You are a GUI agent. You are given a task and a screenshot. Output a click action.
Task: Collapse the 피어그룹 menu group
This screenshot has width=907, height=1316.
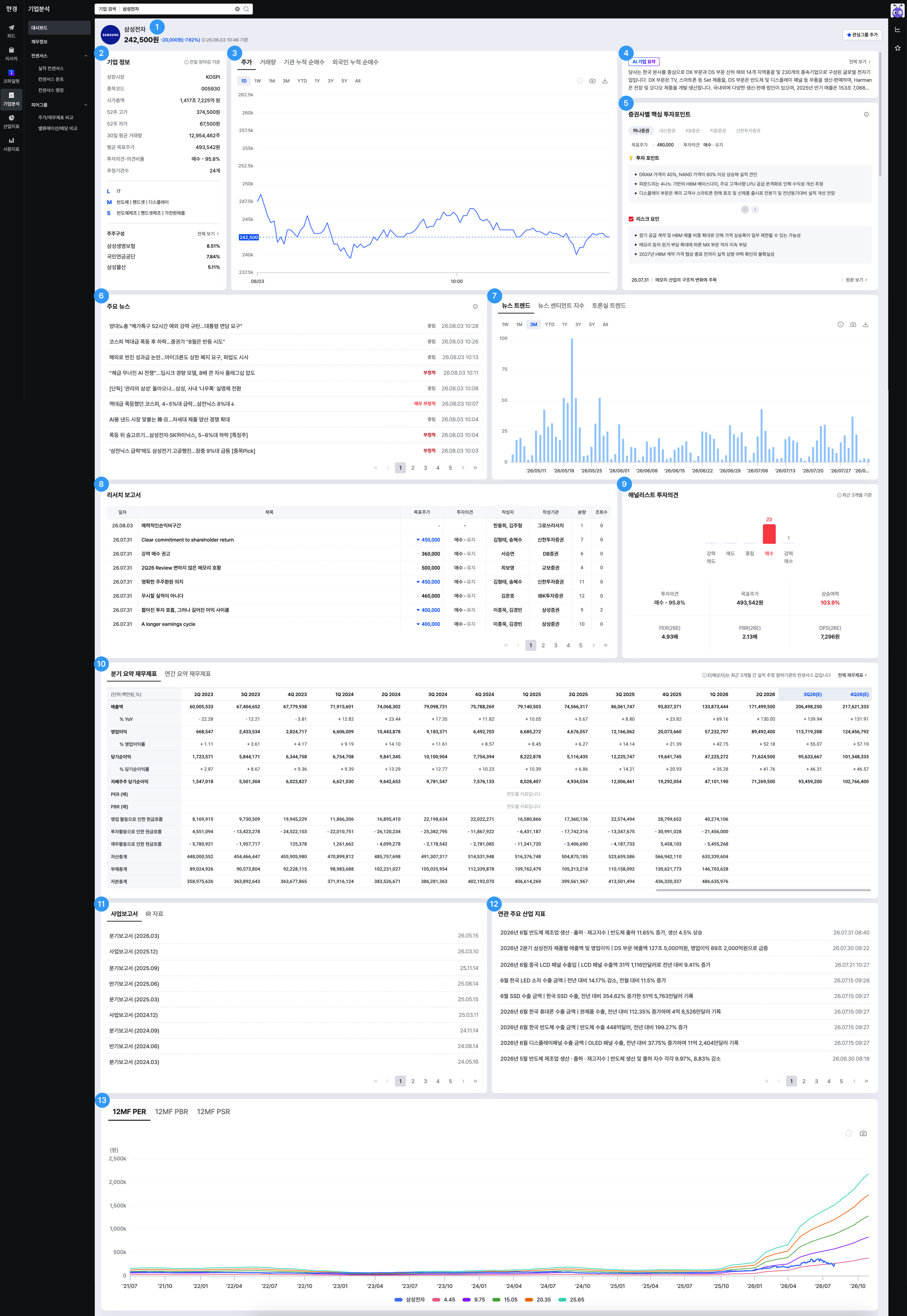coord(86,105)
